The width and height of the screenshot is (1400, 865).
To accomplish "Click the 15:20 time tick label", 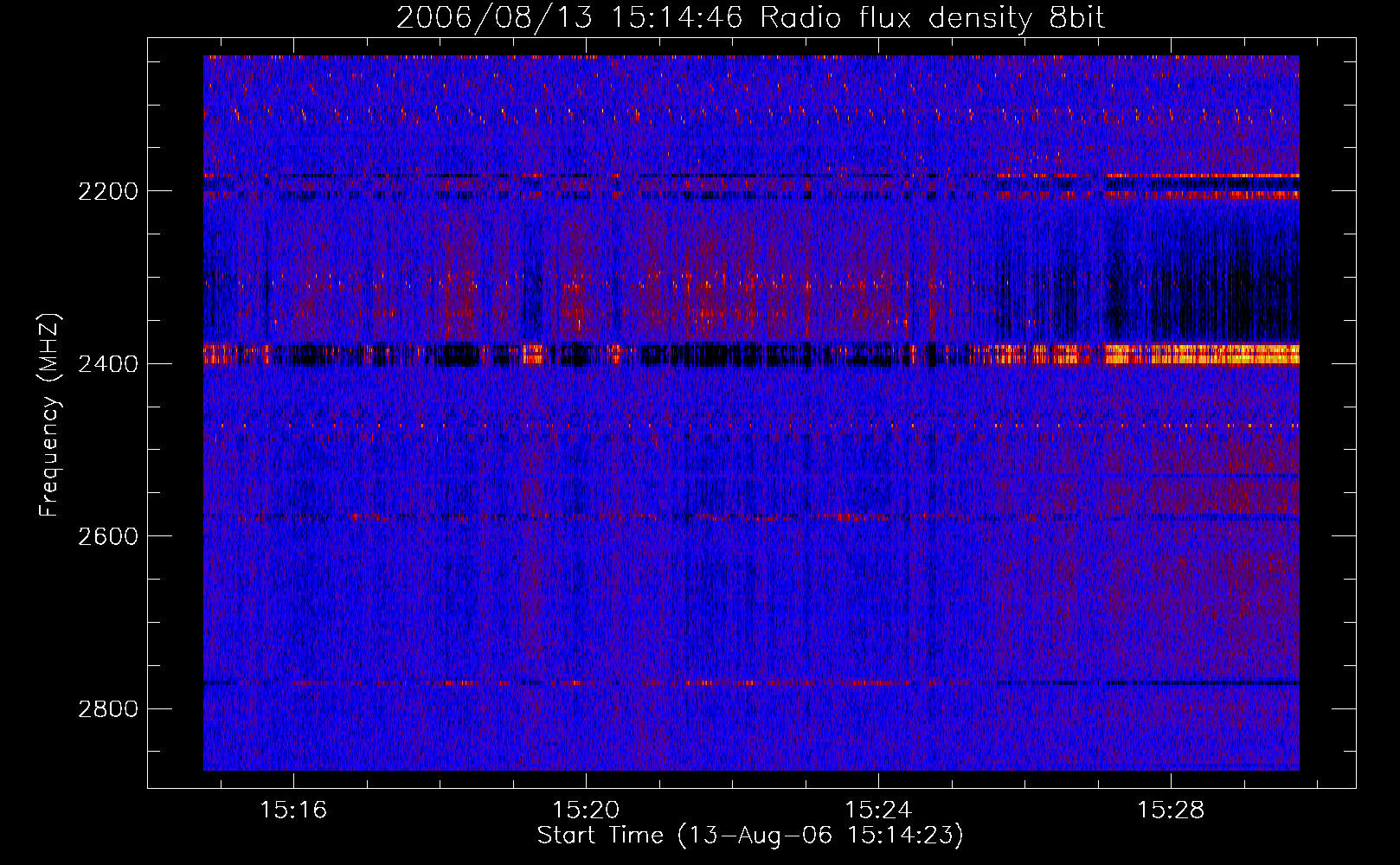I will click(x=586, y=810).
